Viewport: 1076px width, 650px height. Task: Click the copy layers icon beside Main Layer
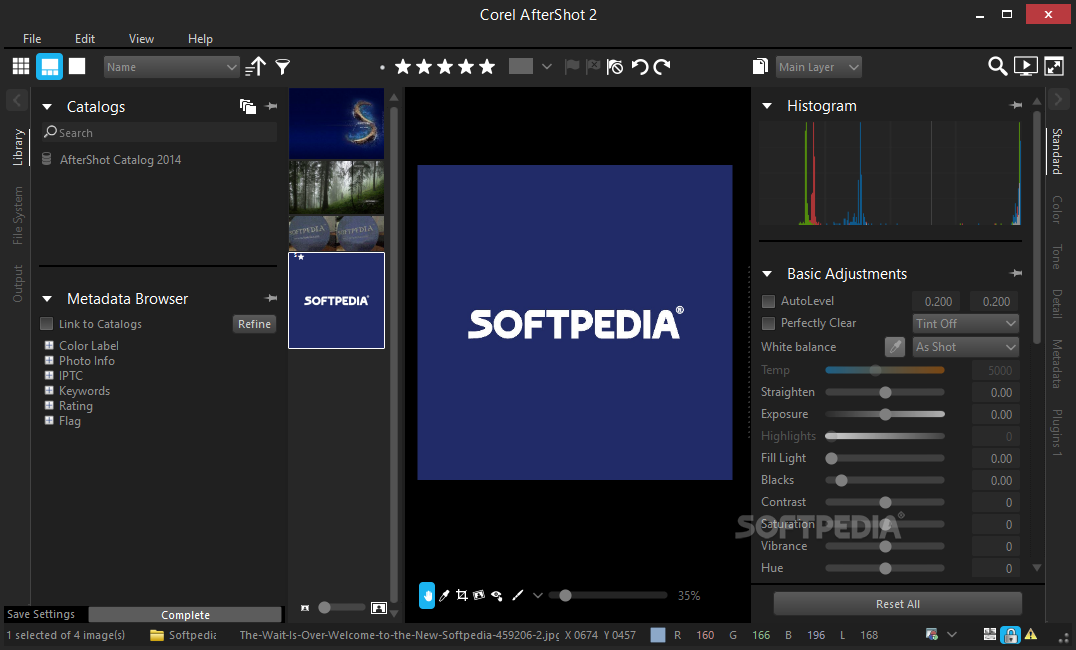760,66
